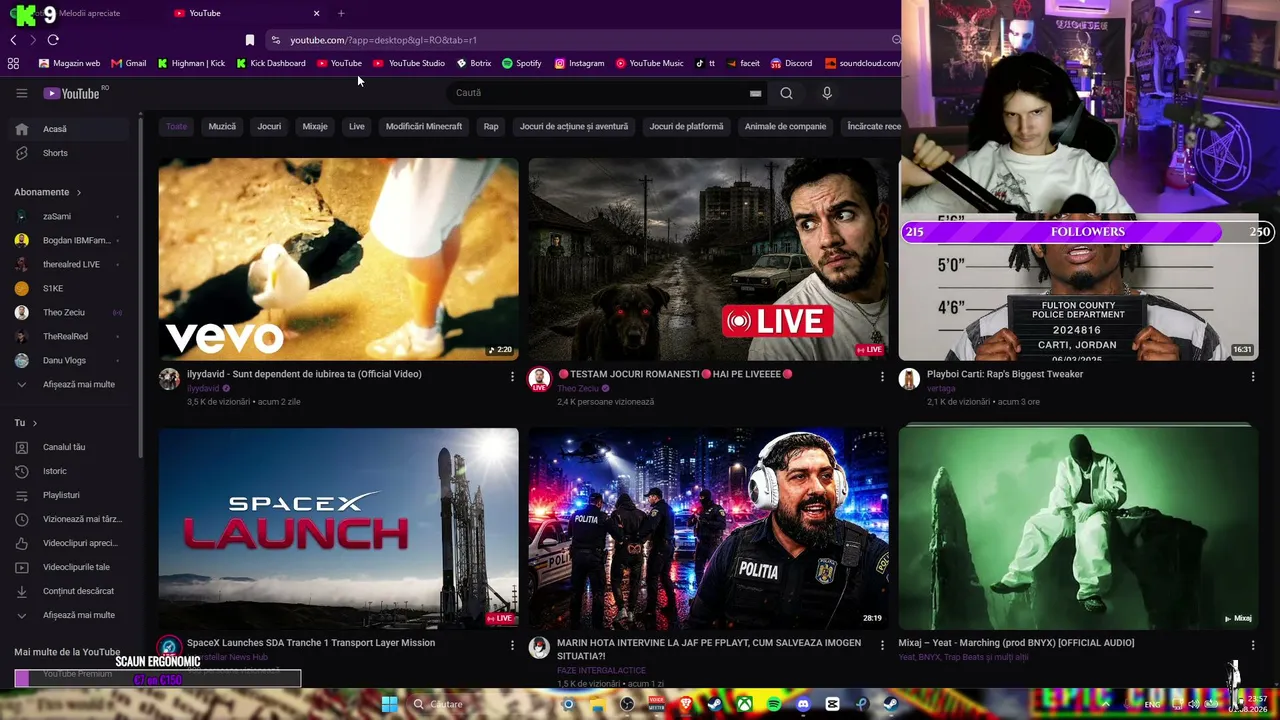Select the Muzică filter chip
The height and width of the screenshot is (720, 1280).
pyautogui.click(x=222, y=127)
